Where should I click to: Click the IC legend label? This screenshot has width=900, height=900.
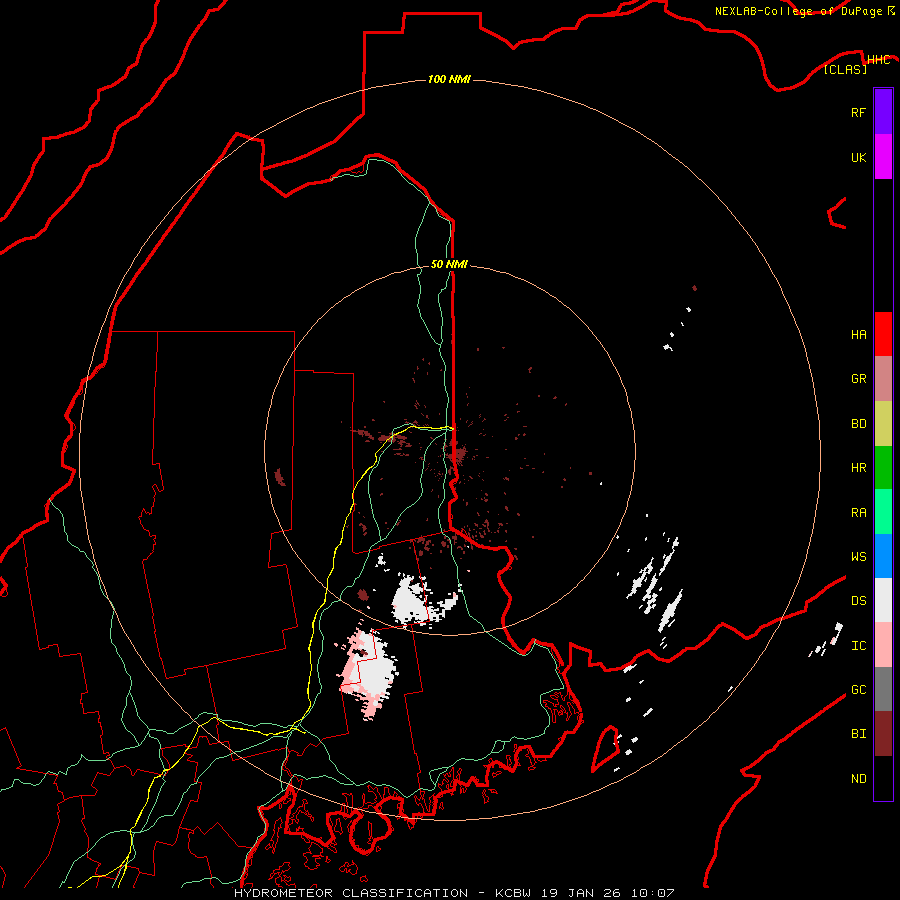[x=858, y=646]
